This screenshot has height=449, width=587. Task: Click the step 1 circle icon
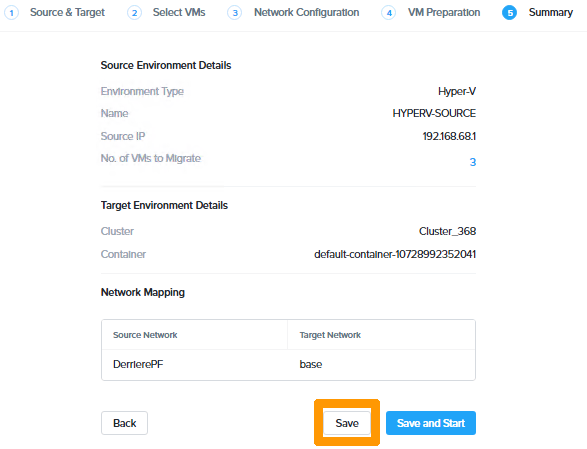[x=11, y=13]
